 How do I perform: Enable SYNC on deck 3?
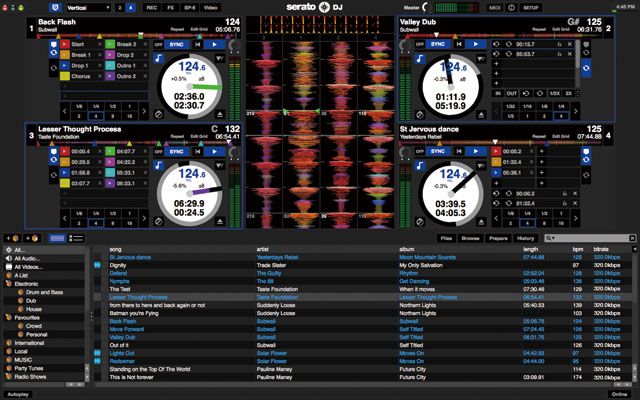(x=176, y=151)
